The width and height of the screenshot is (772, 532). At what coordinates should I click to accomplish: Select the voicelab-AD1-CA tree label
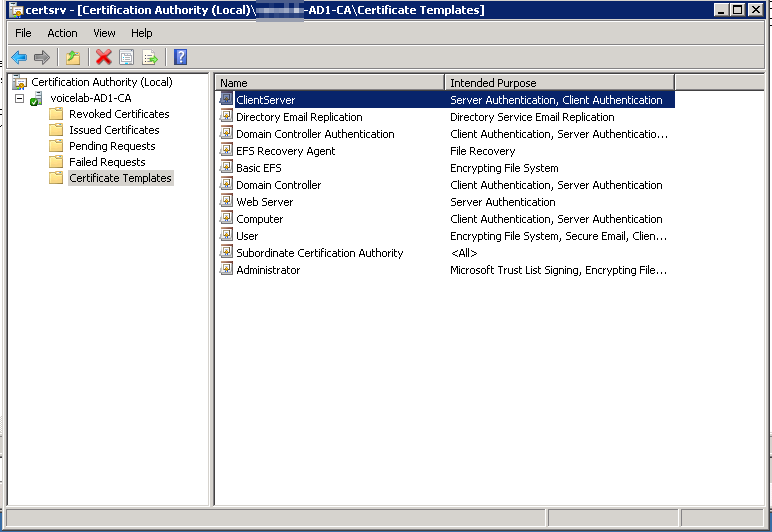tap(91, 98)
